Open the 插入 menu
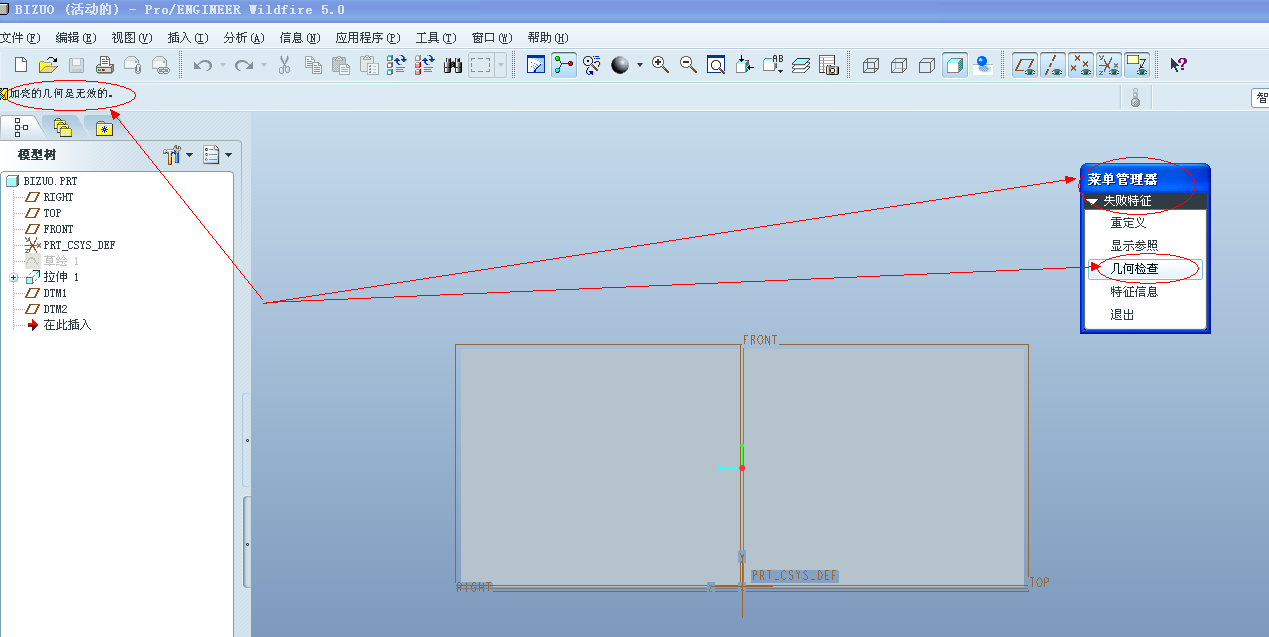The image size is (1269, 637). click(x=188, y=38)
